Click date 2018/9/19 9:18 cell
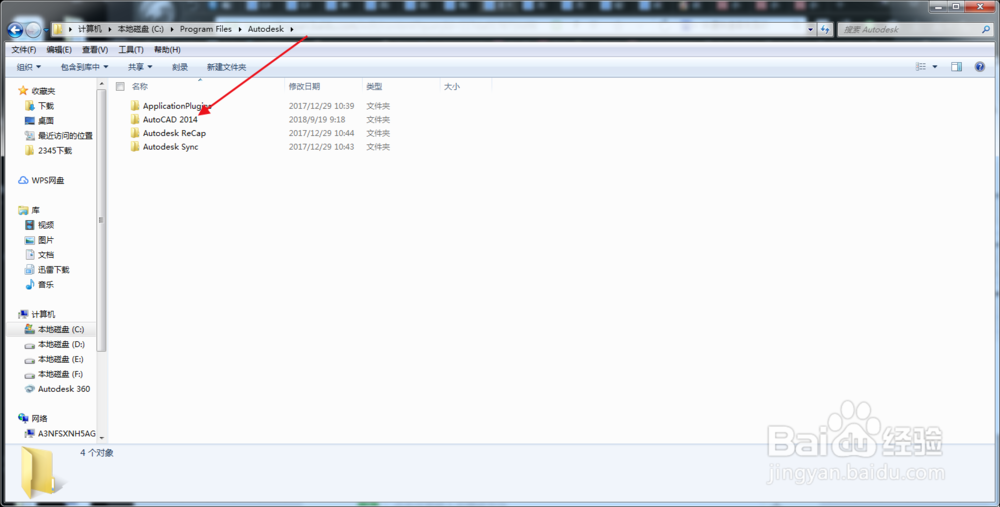This screenshot has width=1000, height=507. pyautogui.click(x=317, y=119)
